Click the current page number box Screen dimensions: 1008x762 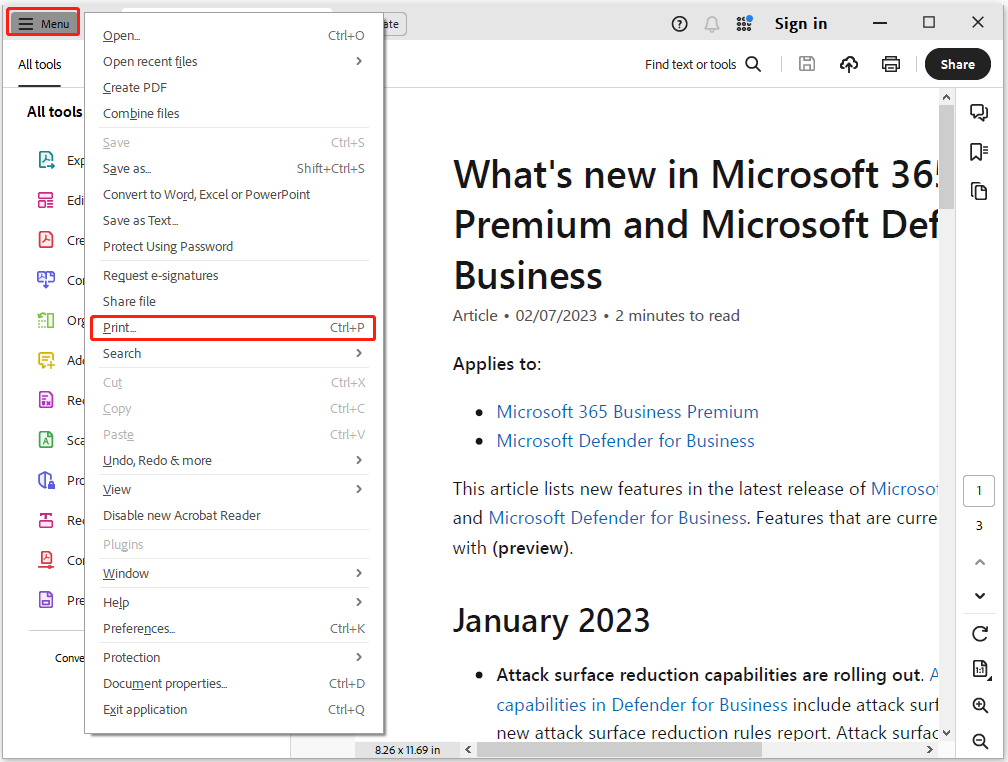[x=979, y=491]
